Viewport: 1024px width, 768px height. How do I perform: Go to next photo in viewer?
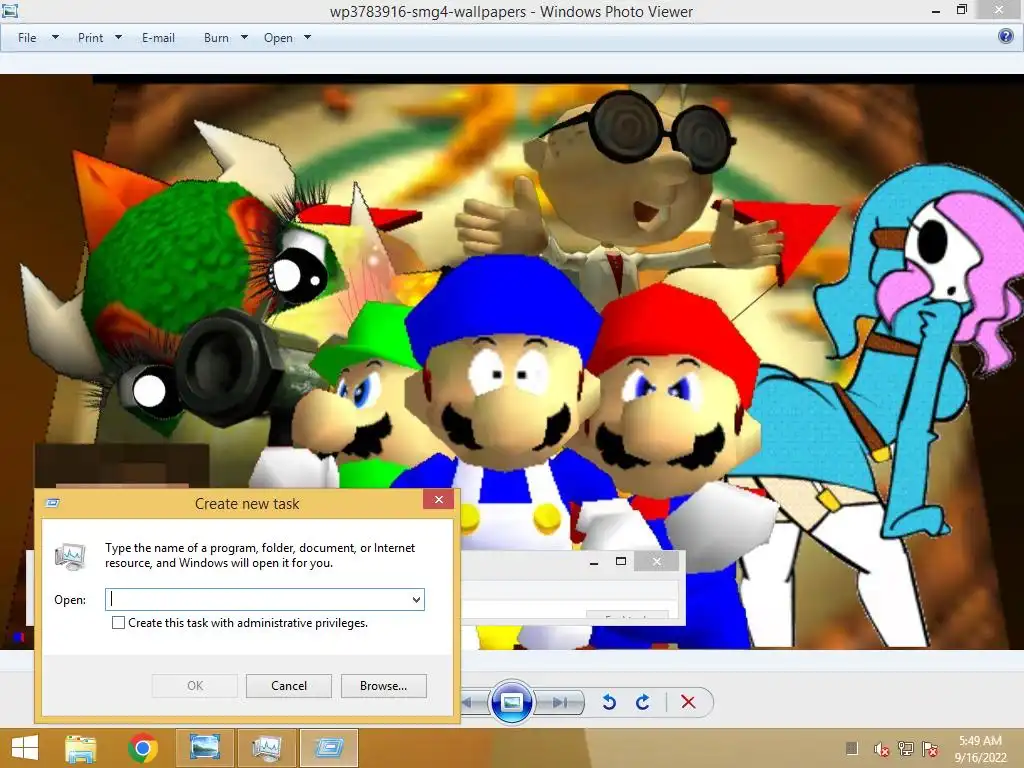[560, 703]
